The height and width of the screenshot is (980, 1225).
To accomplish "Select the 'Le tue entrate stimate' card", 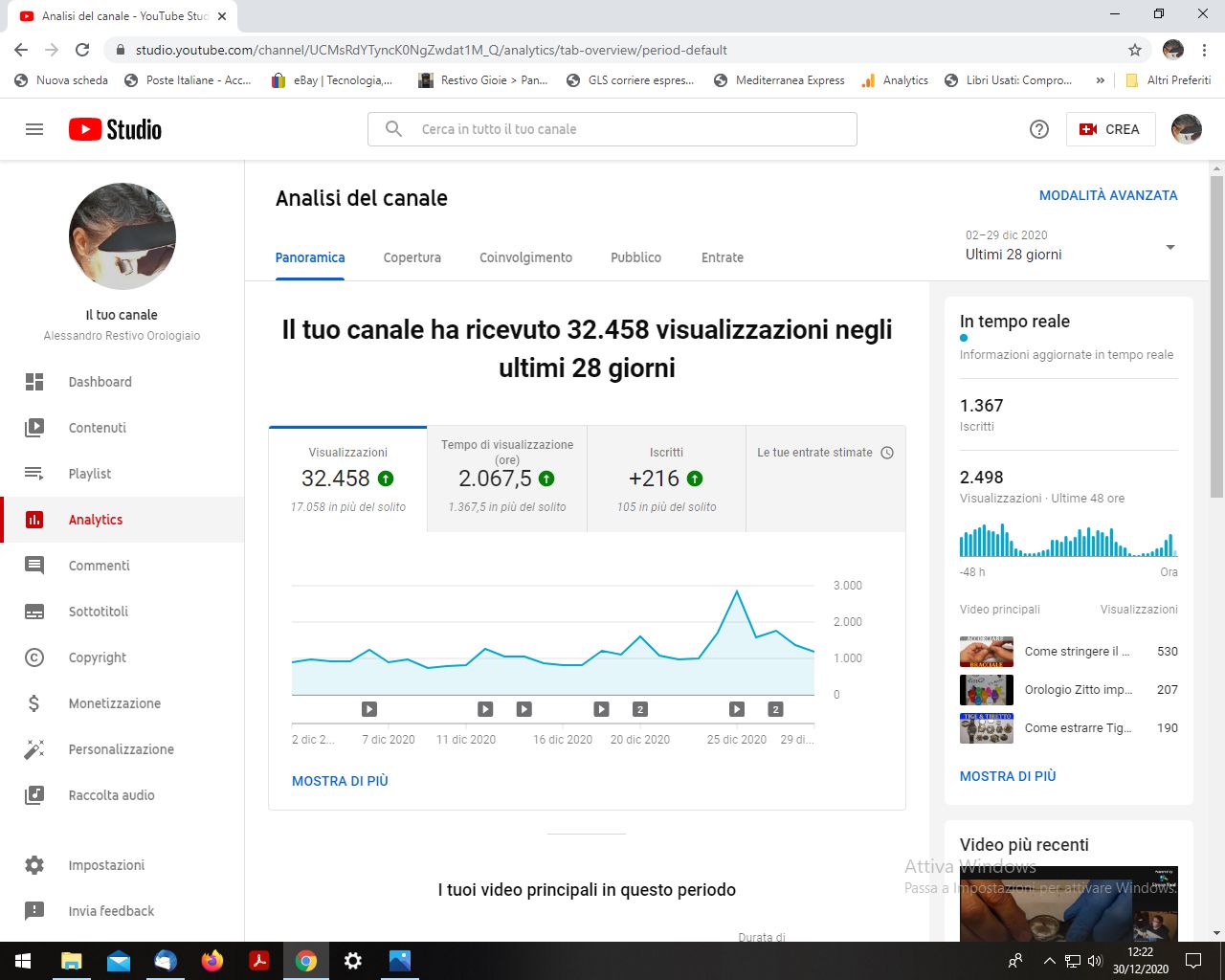I will (x=826, y=479).
